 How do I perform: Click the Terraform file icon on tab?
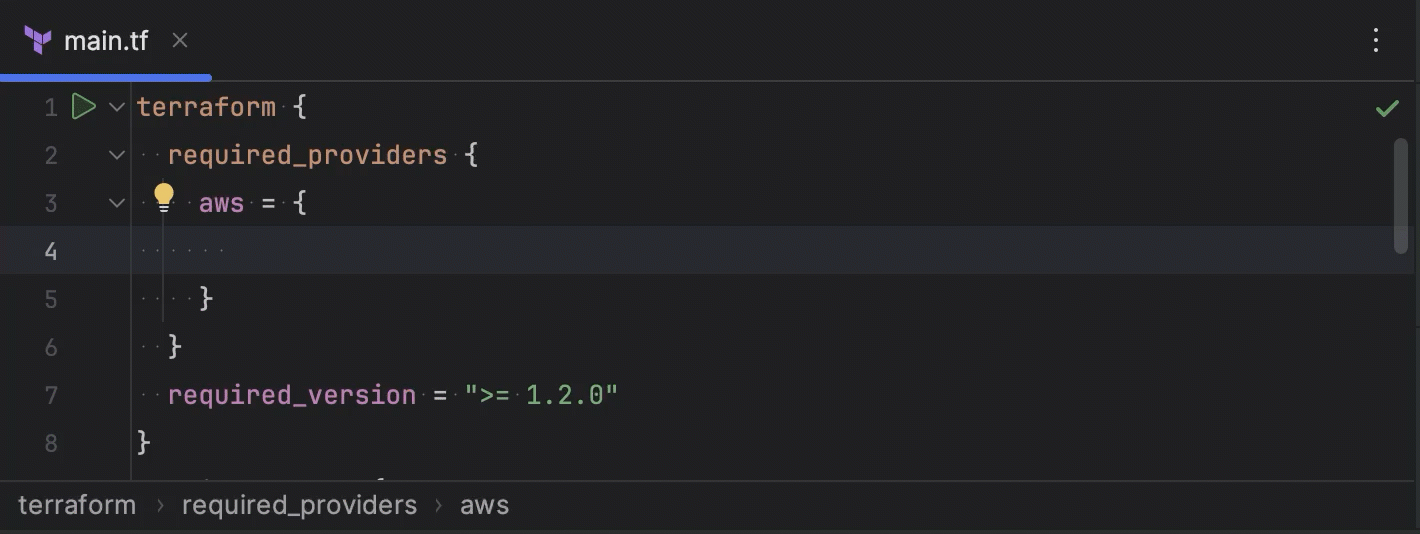pyautogui.click(x=37, y=40)
